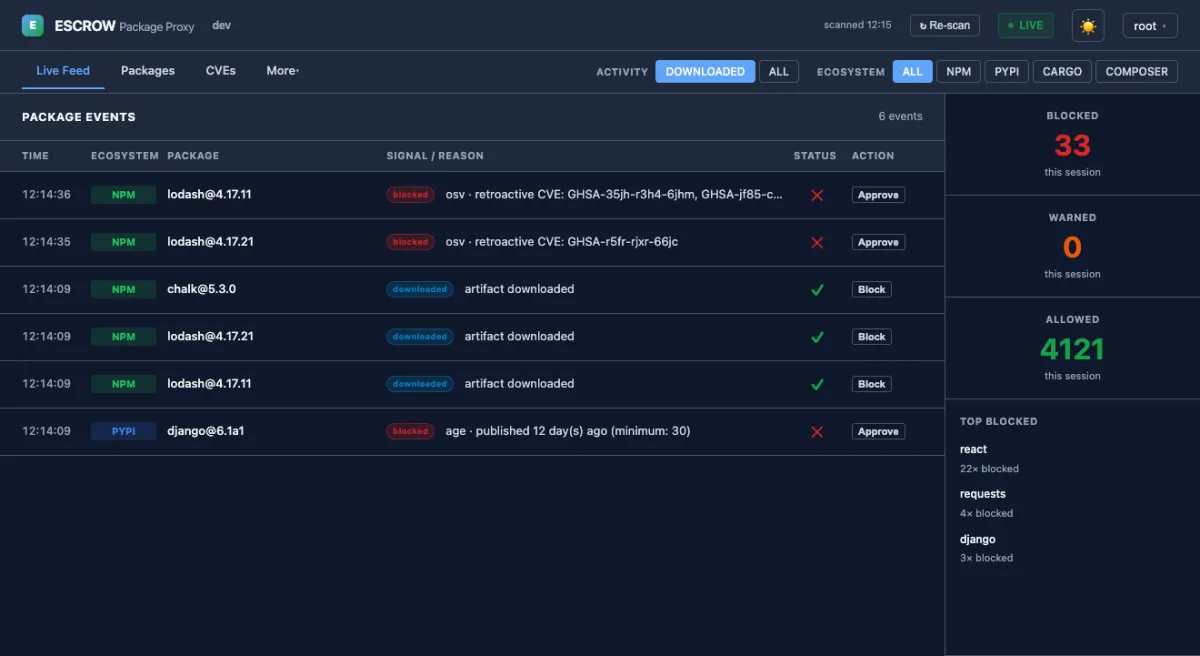Select ALL ecosystem filter
The width and height of the screenshot is (1200, 656).
coord(912,71)
